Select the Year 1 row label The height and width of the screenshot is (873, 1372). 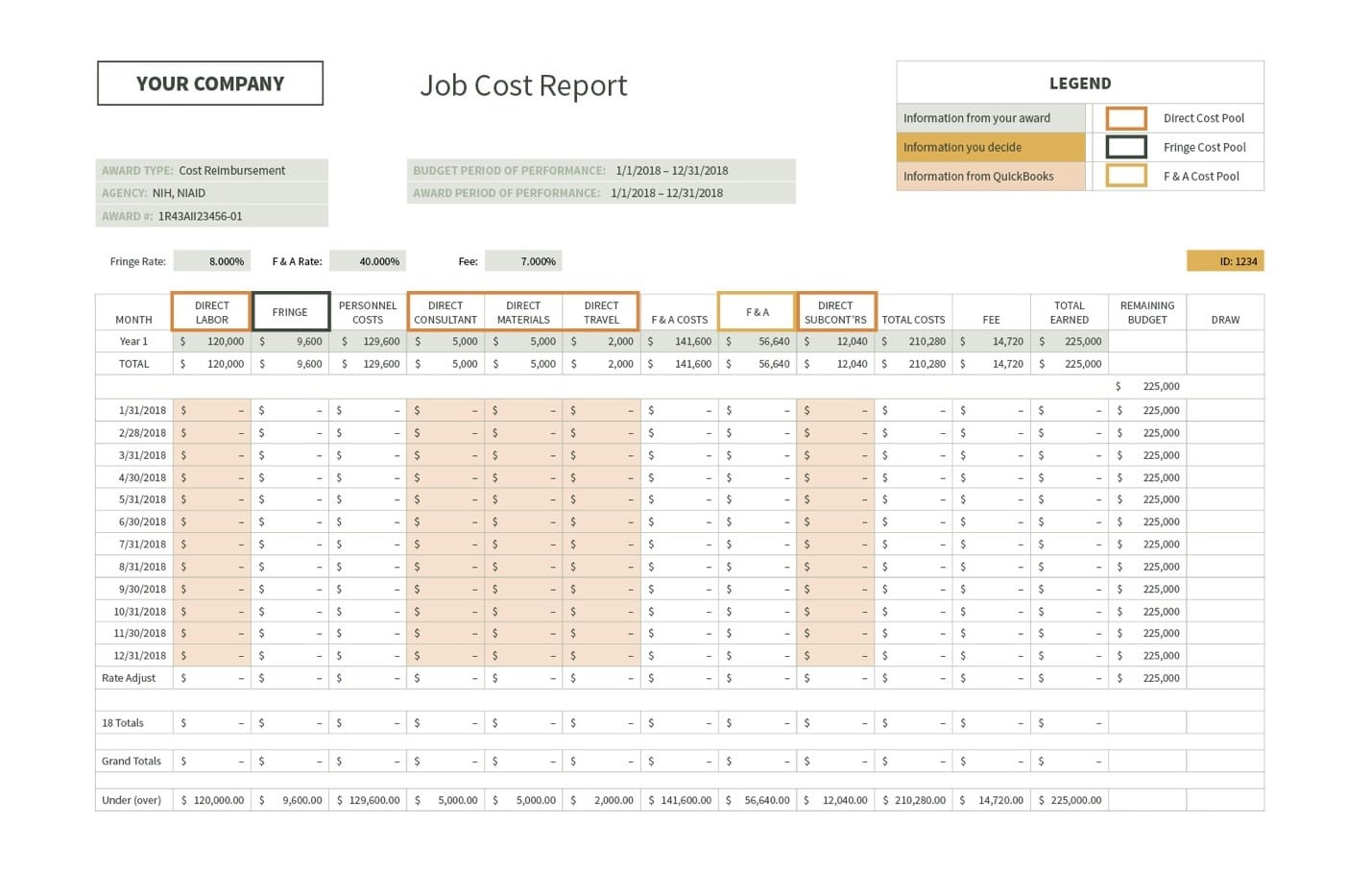[x=132, y=341]
